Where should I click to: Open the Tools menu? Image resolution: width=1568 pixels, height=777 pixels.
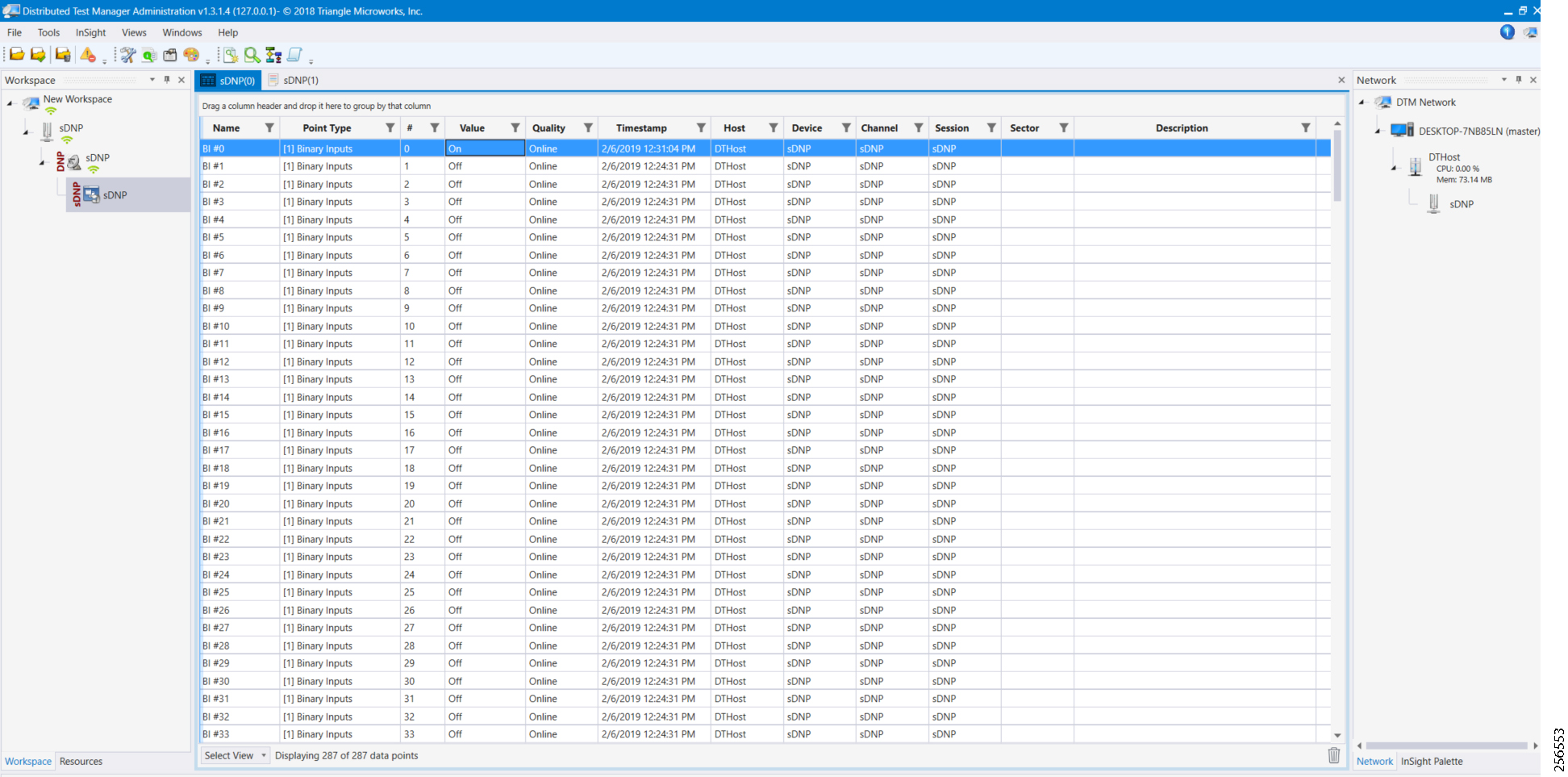[x=48, y=32]
